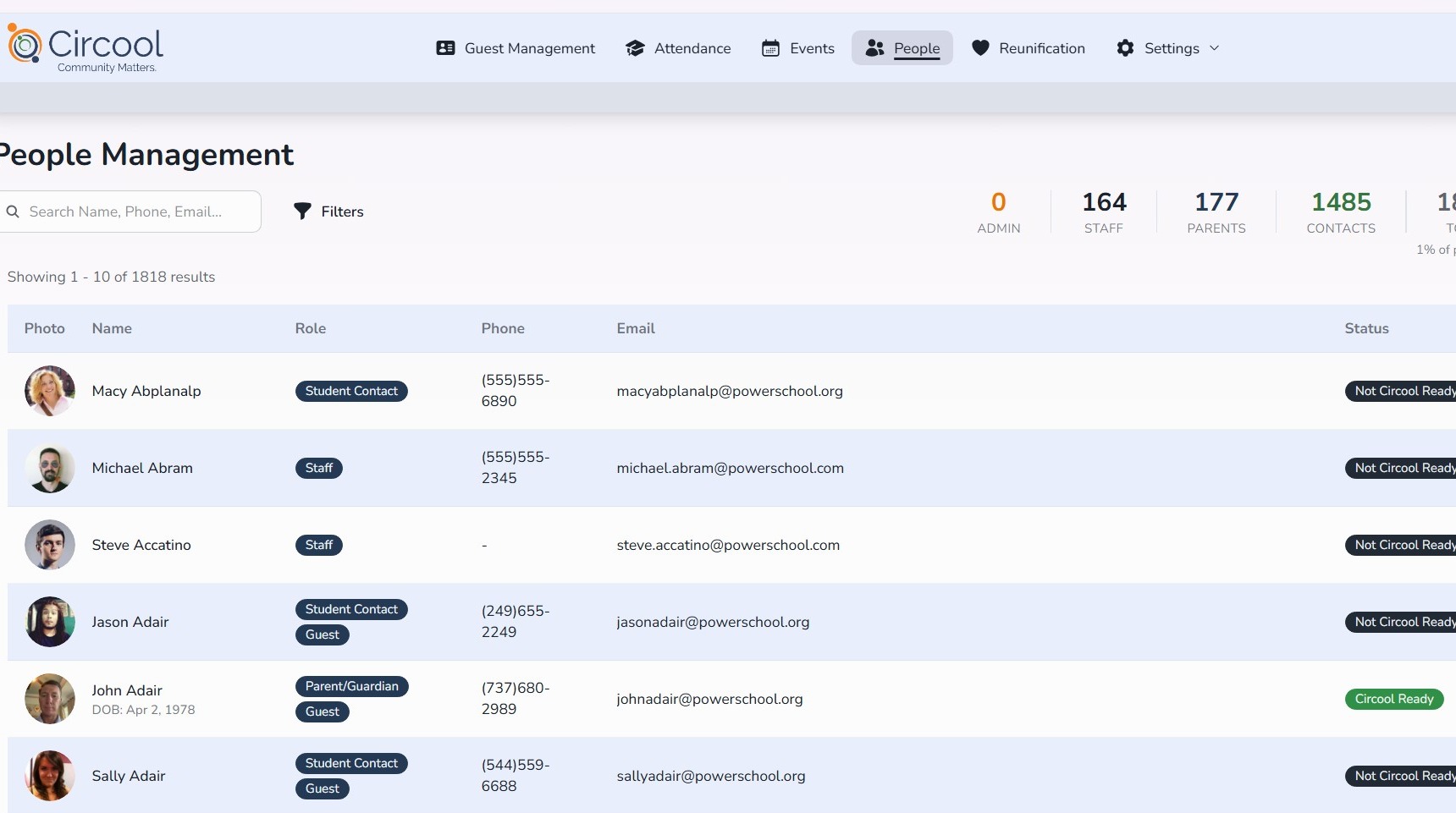1456x813 pixels.
Task: Click email sallyadair@powerschool.org
Action: pos(711,776)
